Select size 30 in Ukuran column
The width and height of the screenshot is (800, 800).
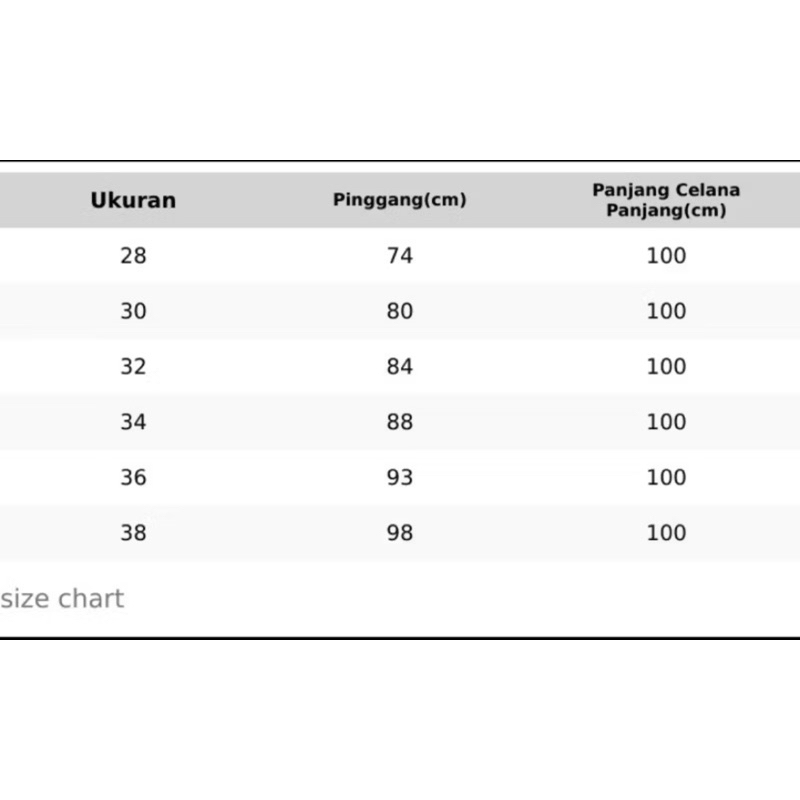(133, 311)
